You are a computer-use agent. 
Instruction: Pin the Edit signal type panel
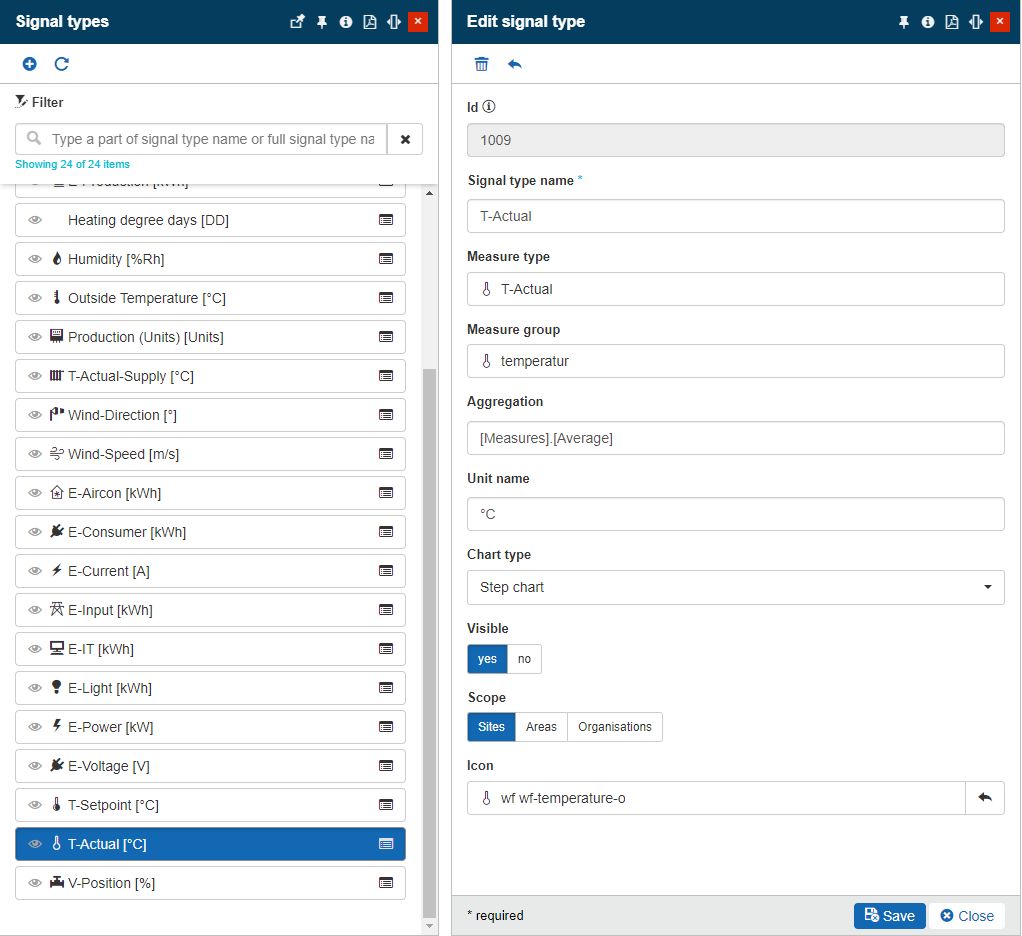904,22
